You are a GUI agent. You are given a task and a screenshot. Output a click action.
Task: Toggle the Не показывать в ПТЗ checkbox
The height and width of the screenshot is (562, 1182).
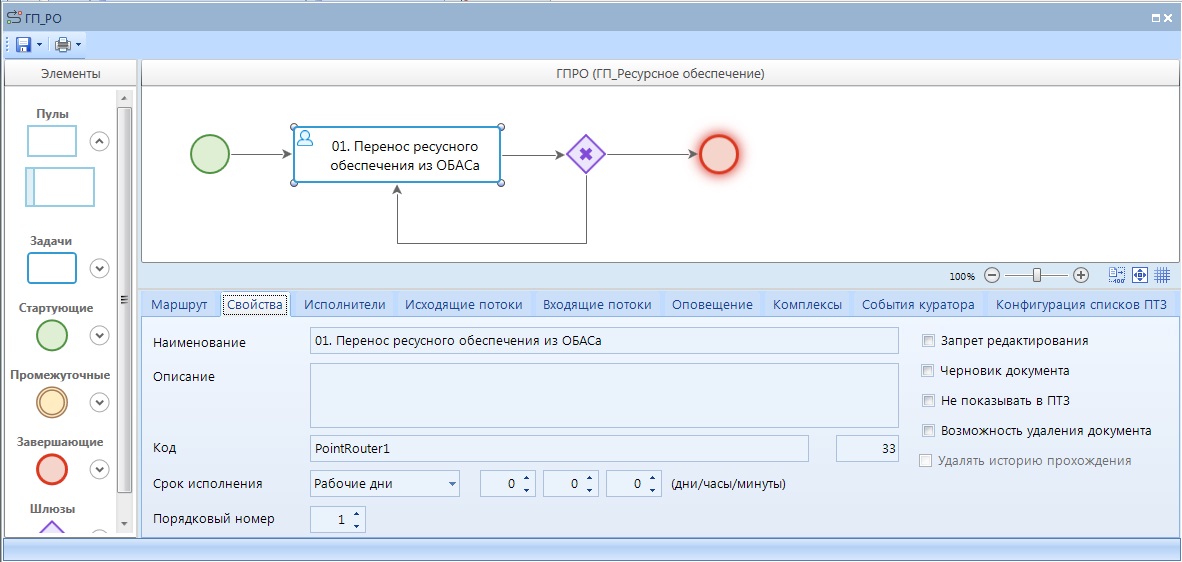click(x=929, y=401)
